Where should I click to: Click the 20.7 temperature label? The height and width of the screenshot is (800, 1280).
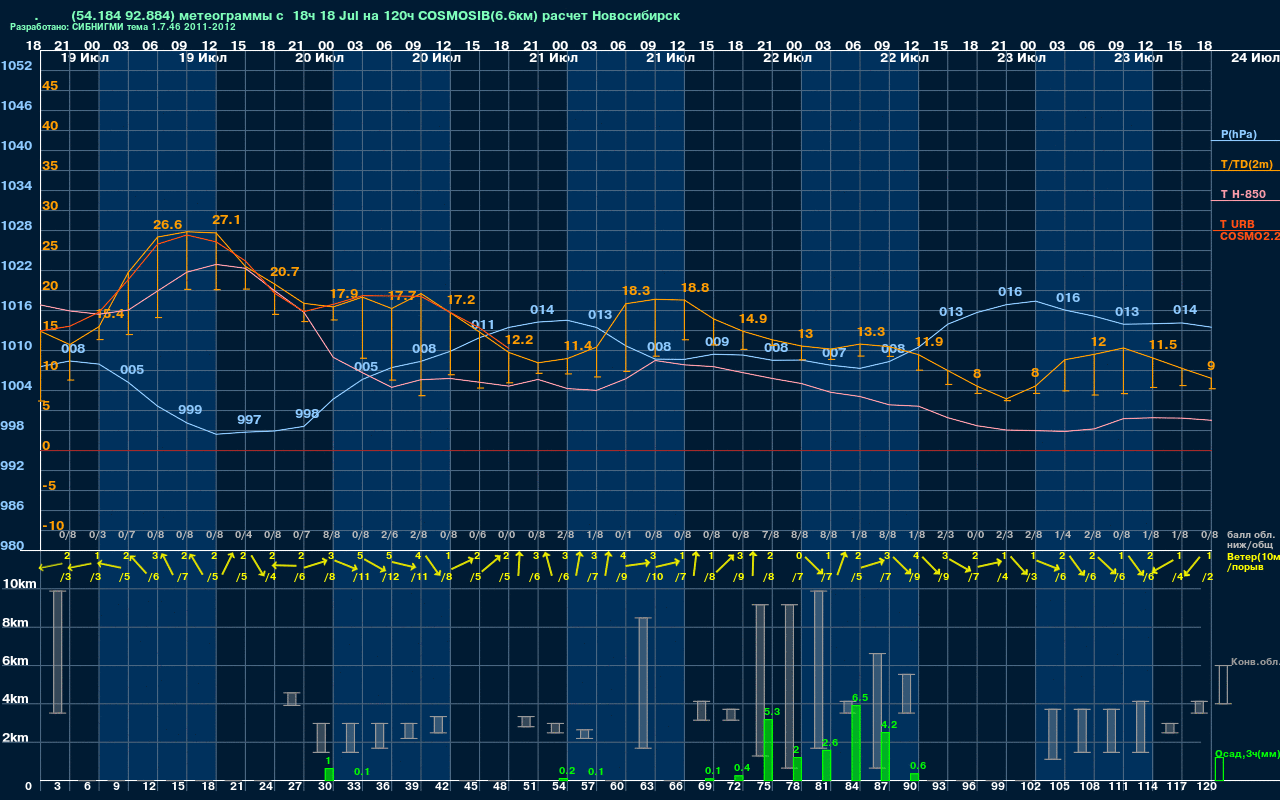point(285,272)
